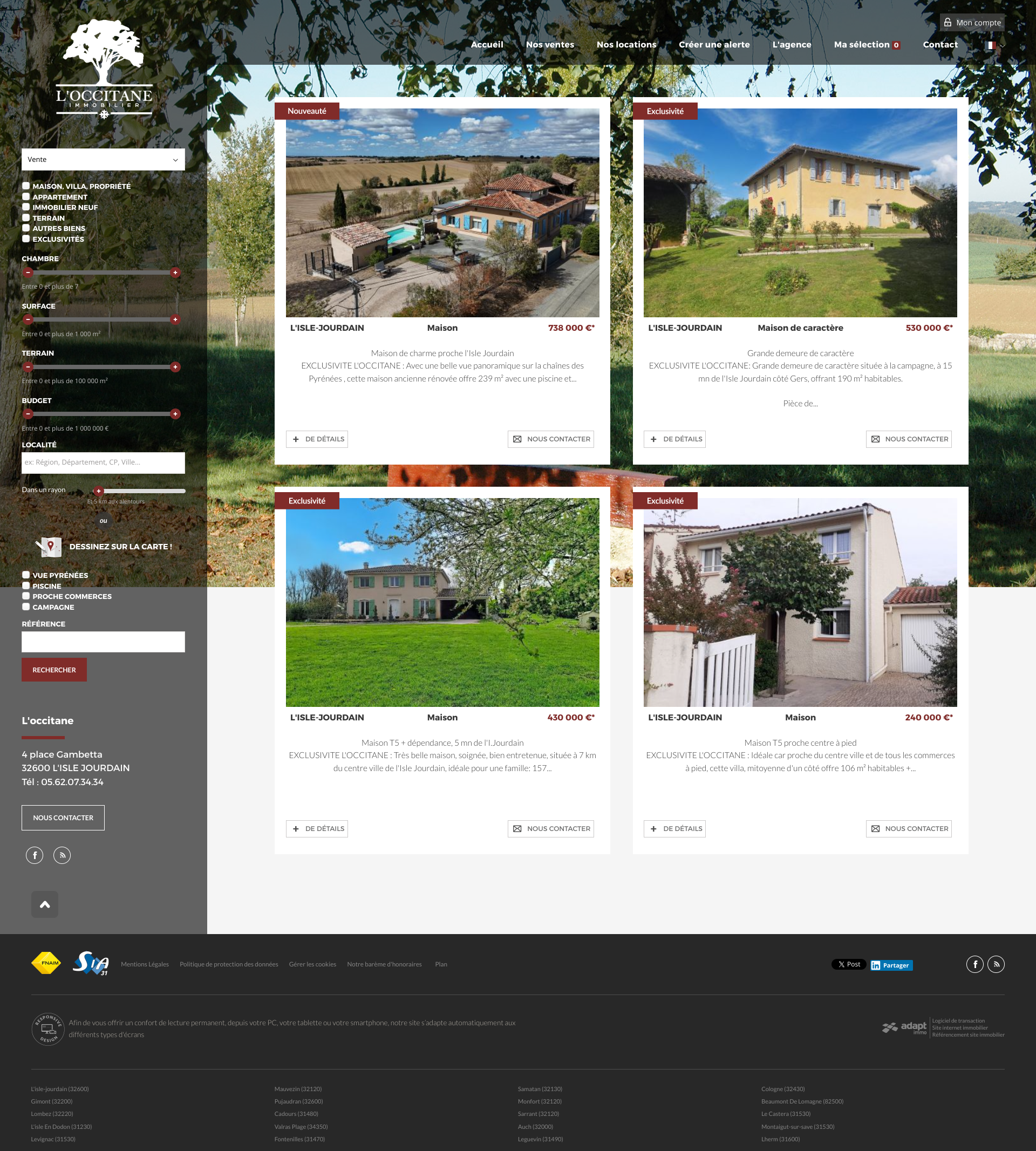Enable the Piscine filter checkbox
Screen dimensions: 1036x1151
25,585
